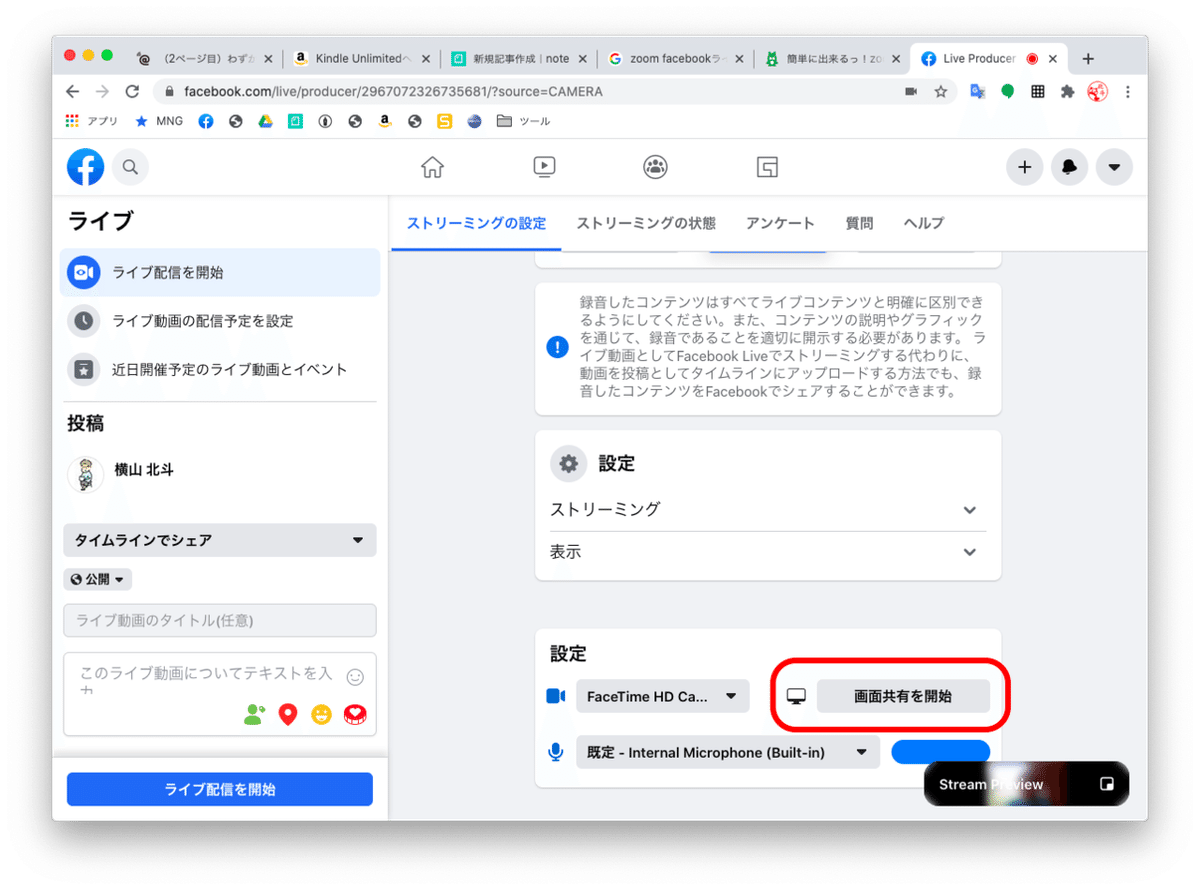The width and height of the screenshot is (1200, 890).
Task: Open the notifications bell icon
Action: [1069, 167]
